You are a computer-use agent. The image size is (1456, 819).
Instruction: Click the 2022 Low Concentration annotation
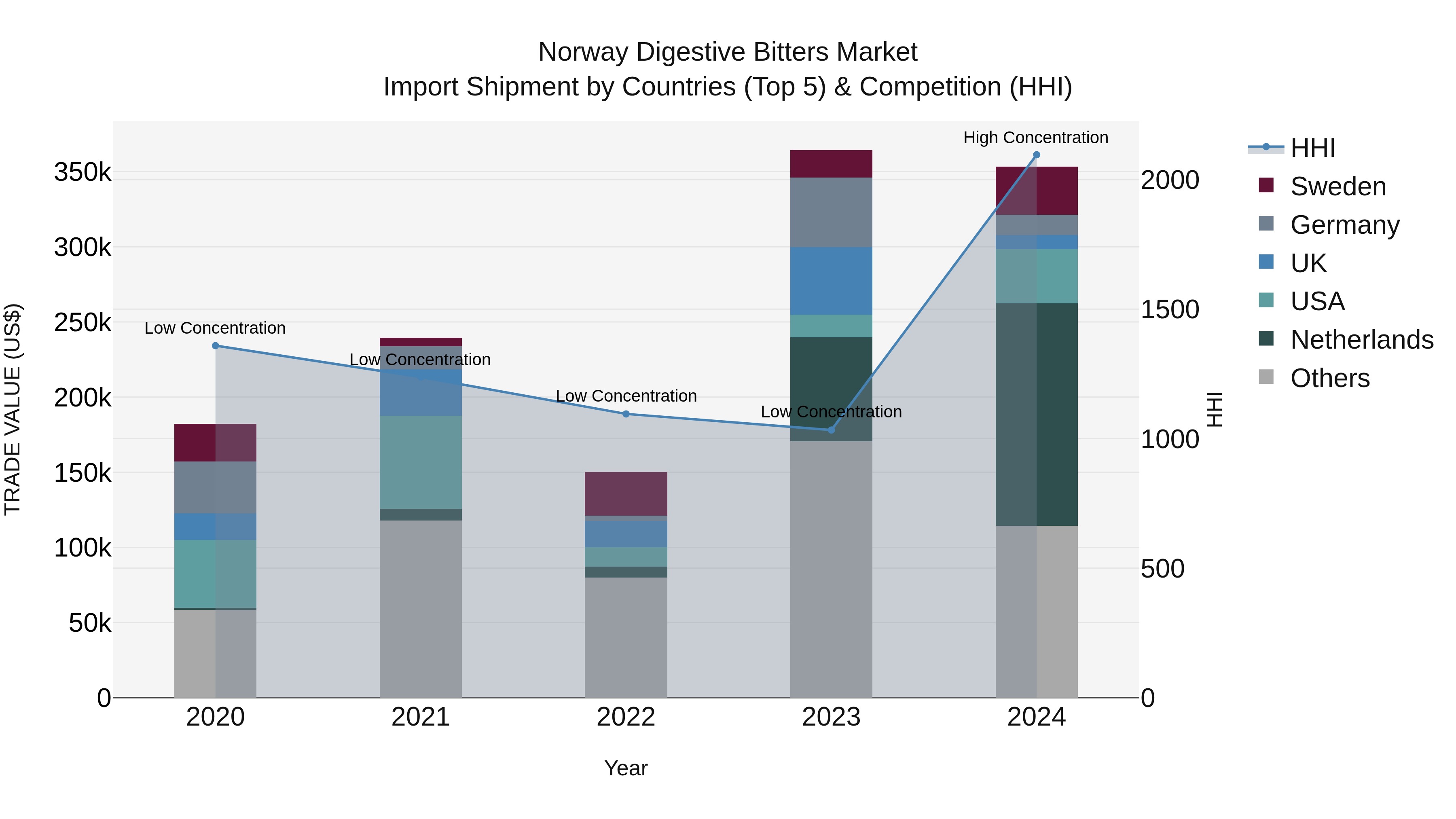click(x=626, y=396)
